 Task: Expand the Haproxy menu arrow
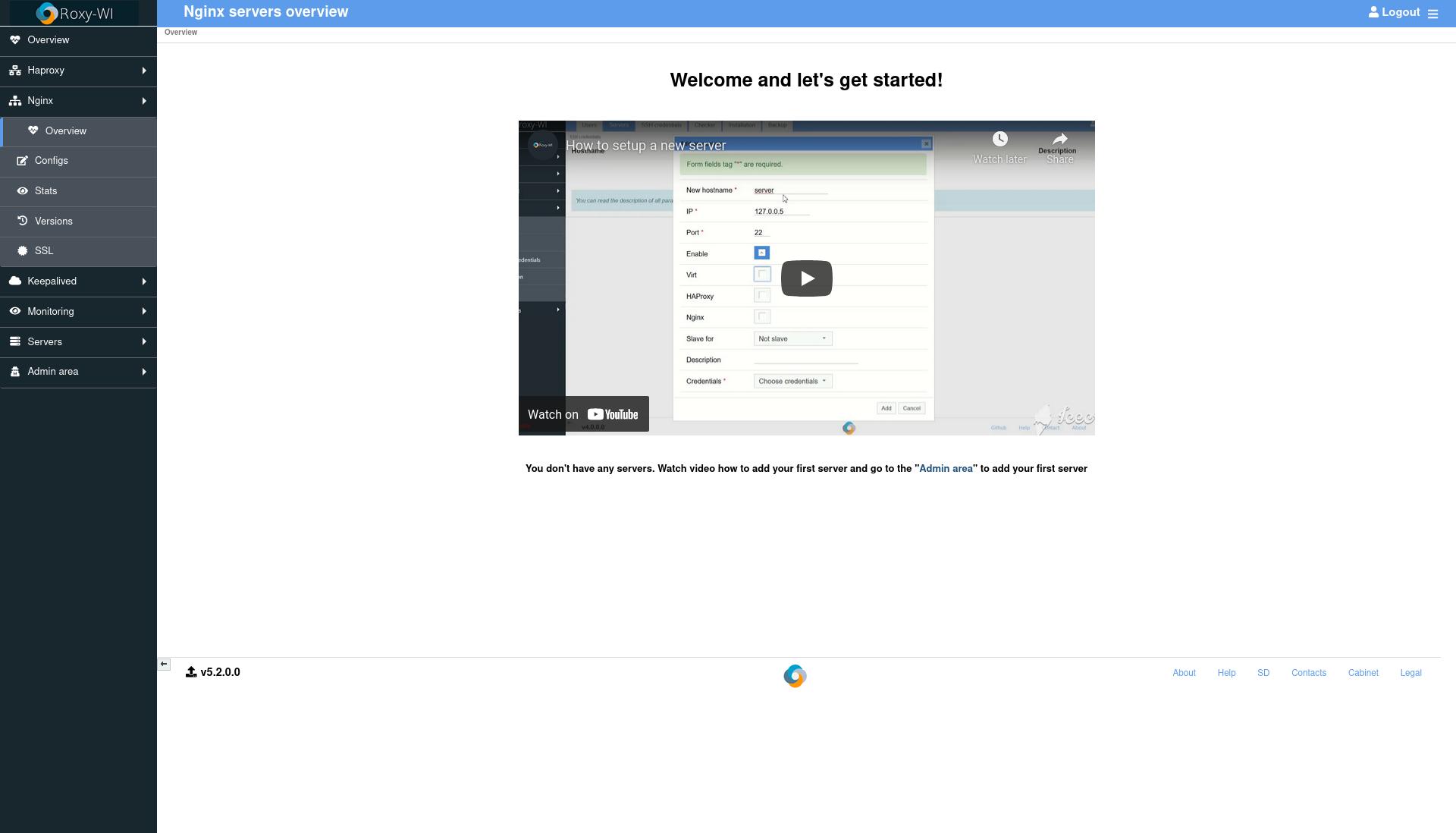point(144,71)
